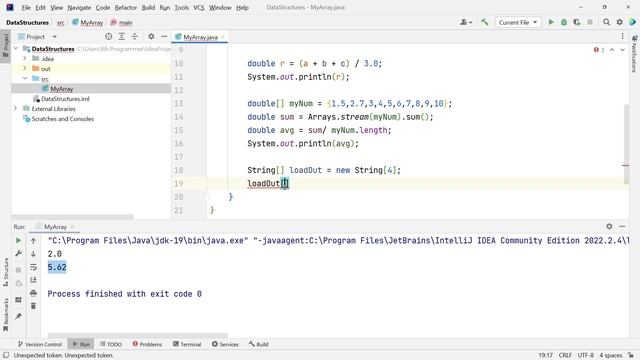Print the Run console output
The width and height of the screenshot is (640, 360).
click(33, 293)
